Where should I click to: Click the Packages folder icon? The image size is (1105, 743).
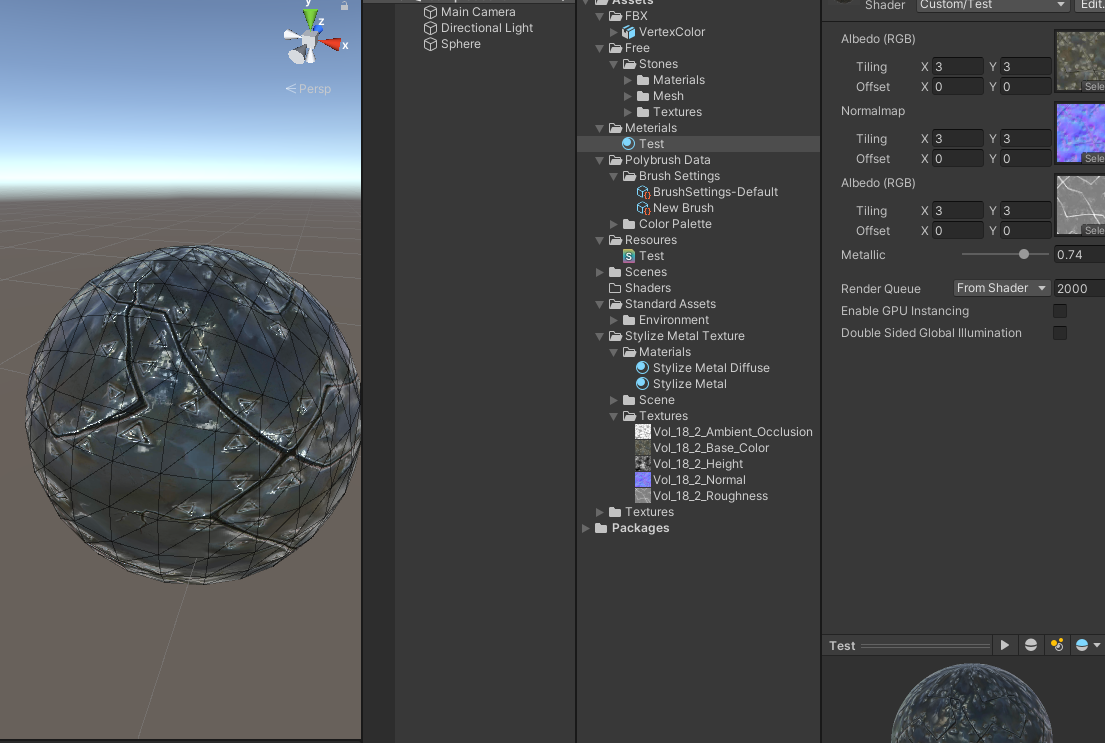(601, 528)
